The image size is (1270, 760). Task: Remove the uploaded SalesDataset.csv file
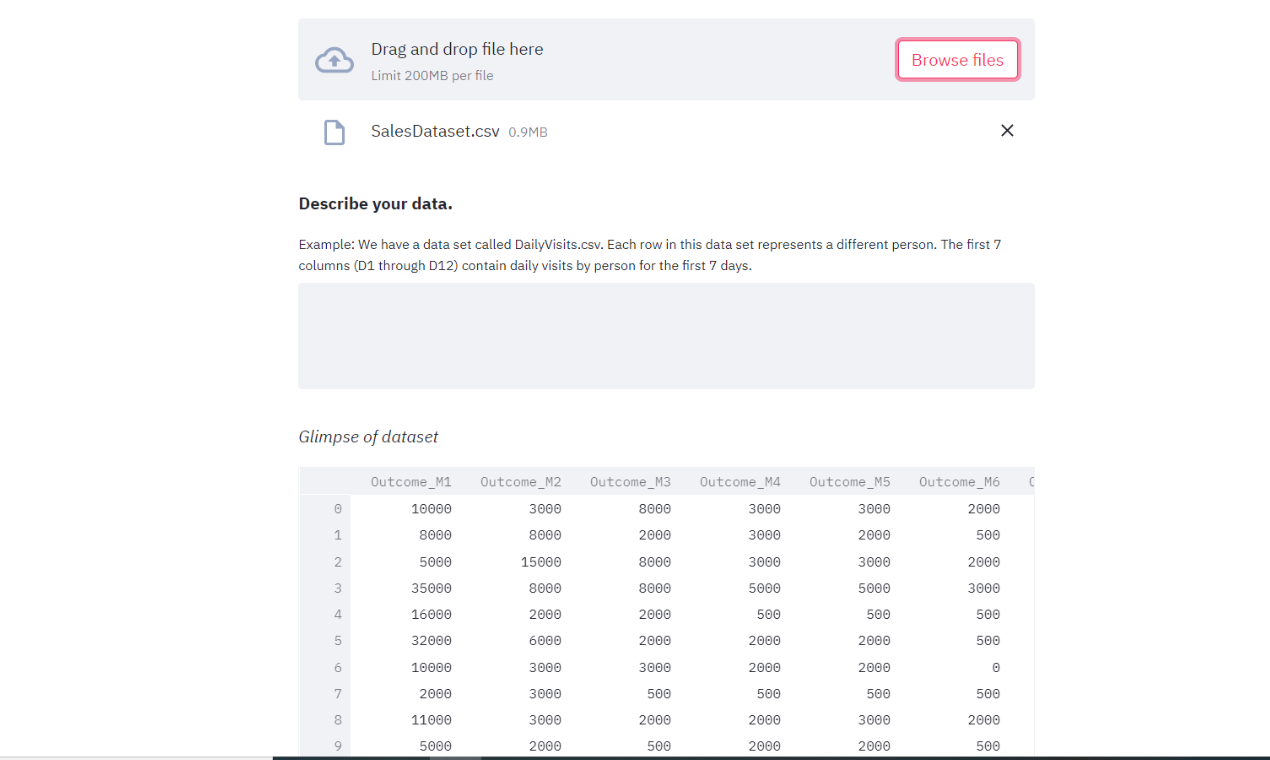coord(1007,131)
